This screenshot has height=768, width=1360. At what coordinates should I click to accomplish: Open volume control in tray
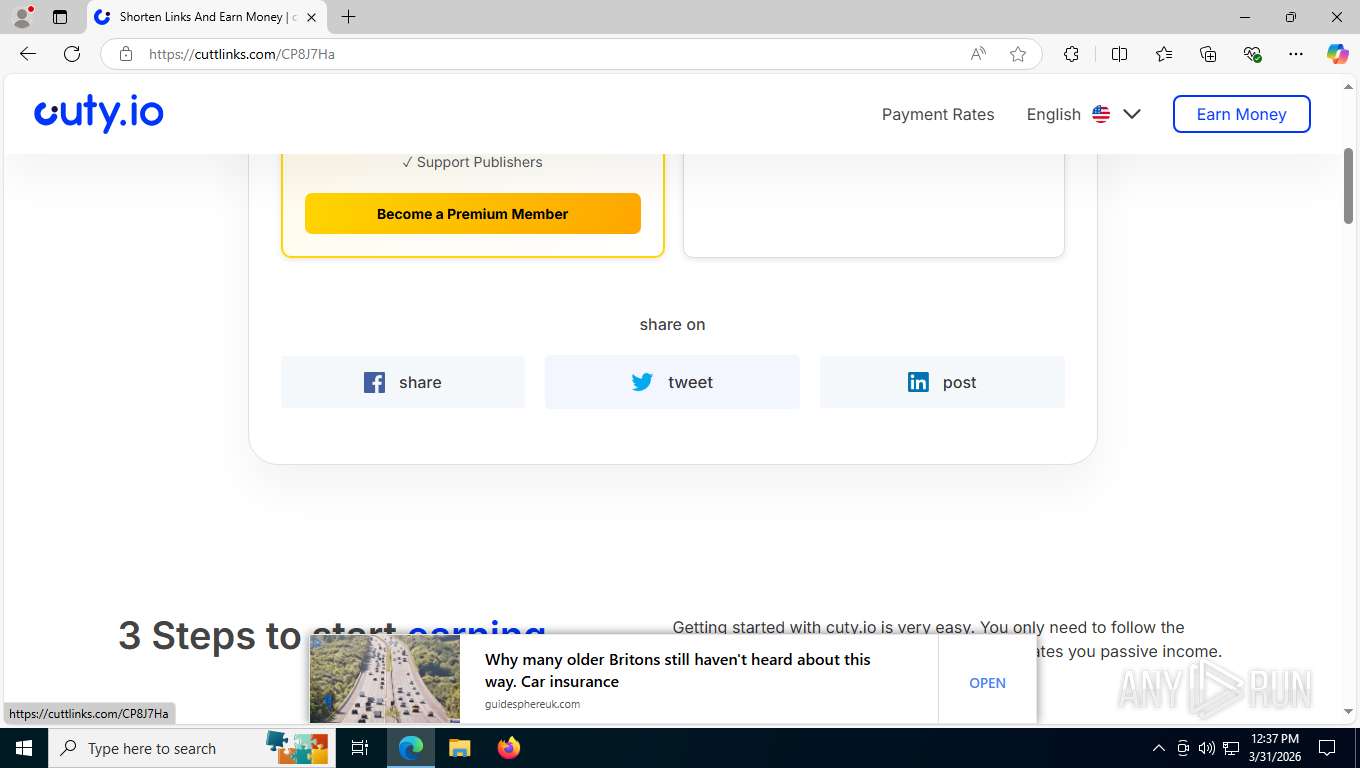[1206, 748]
